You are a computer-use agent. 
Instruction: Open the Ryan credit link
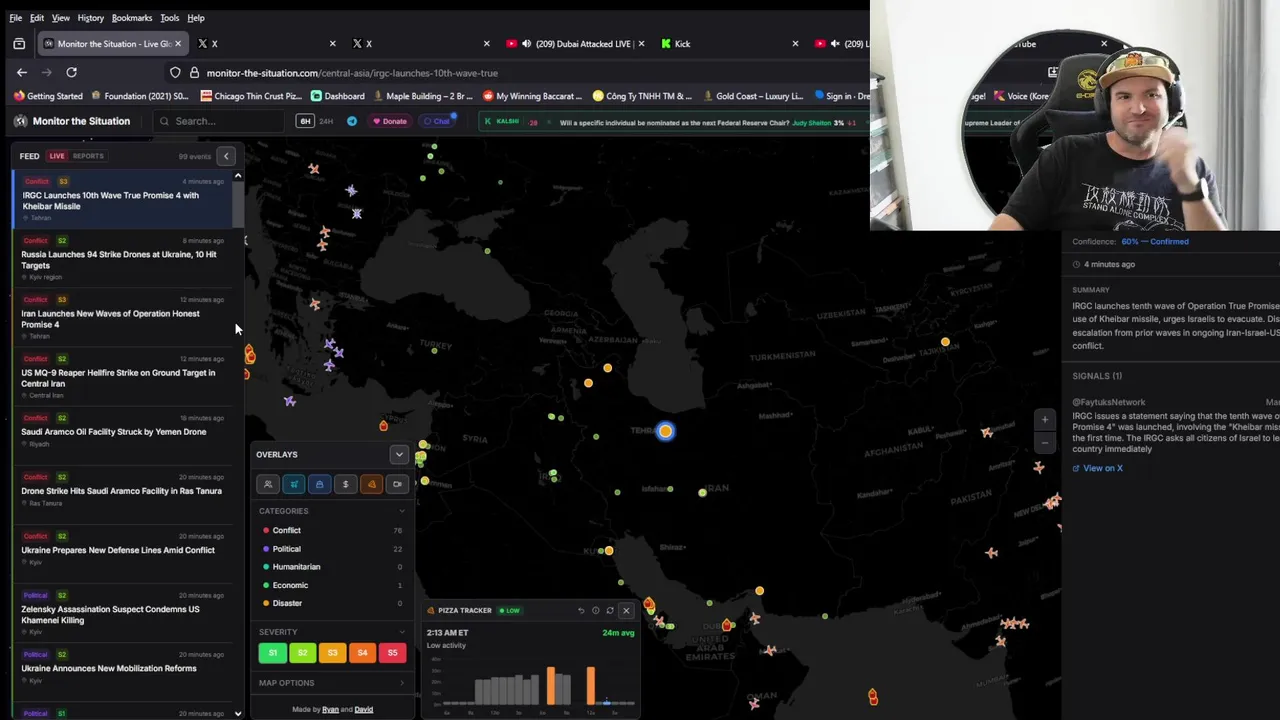coord(330,710)
